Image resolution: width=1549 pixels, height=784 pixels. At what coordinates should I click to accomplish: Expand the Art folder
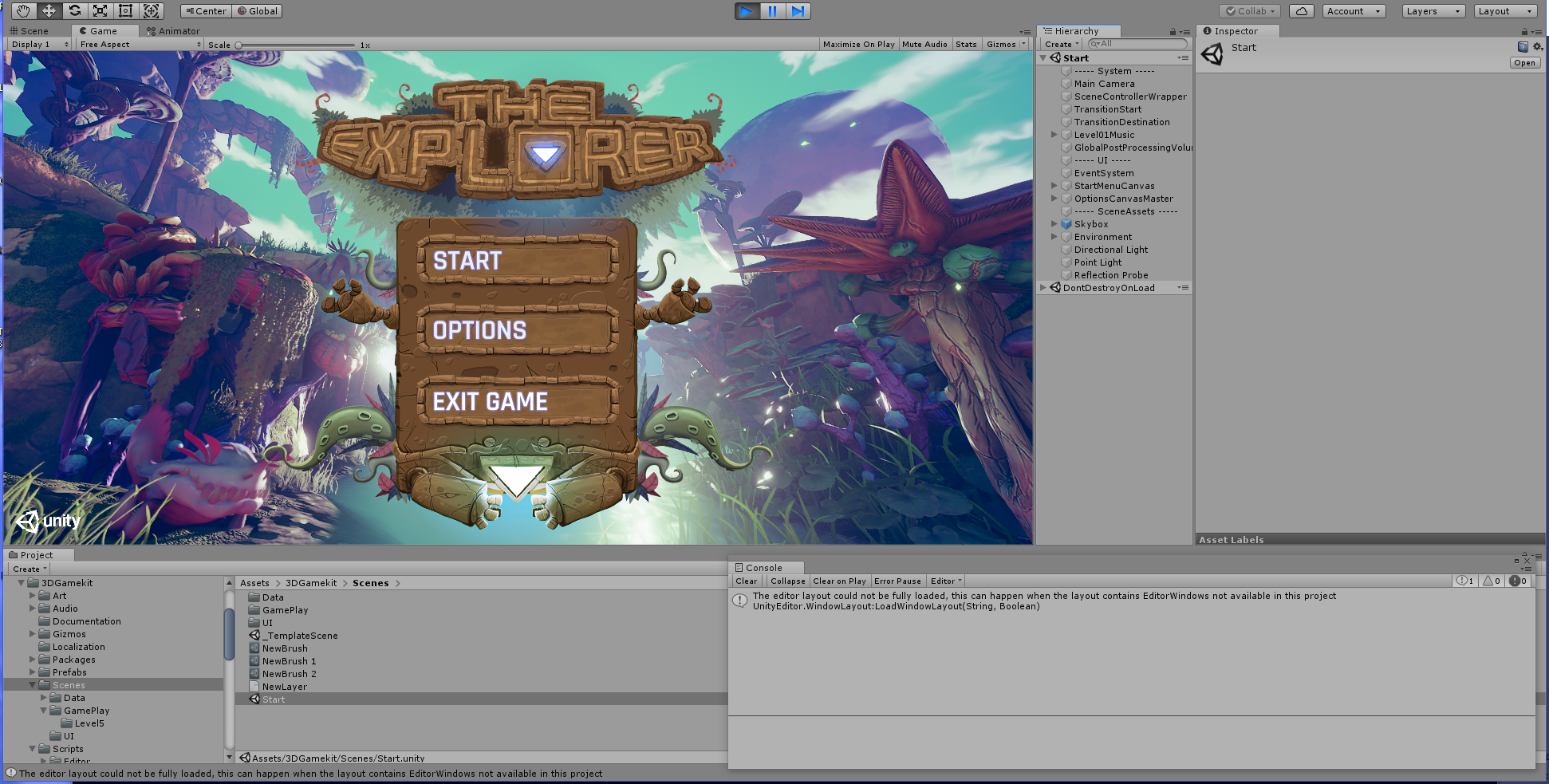(33, 596)
